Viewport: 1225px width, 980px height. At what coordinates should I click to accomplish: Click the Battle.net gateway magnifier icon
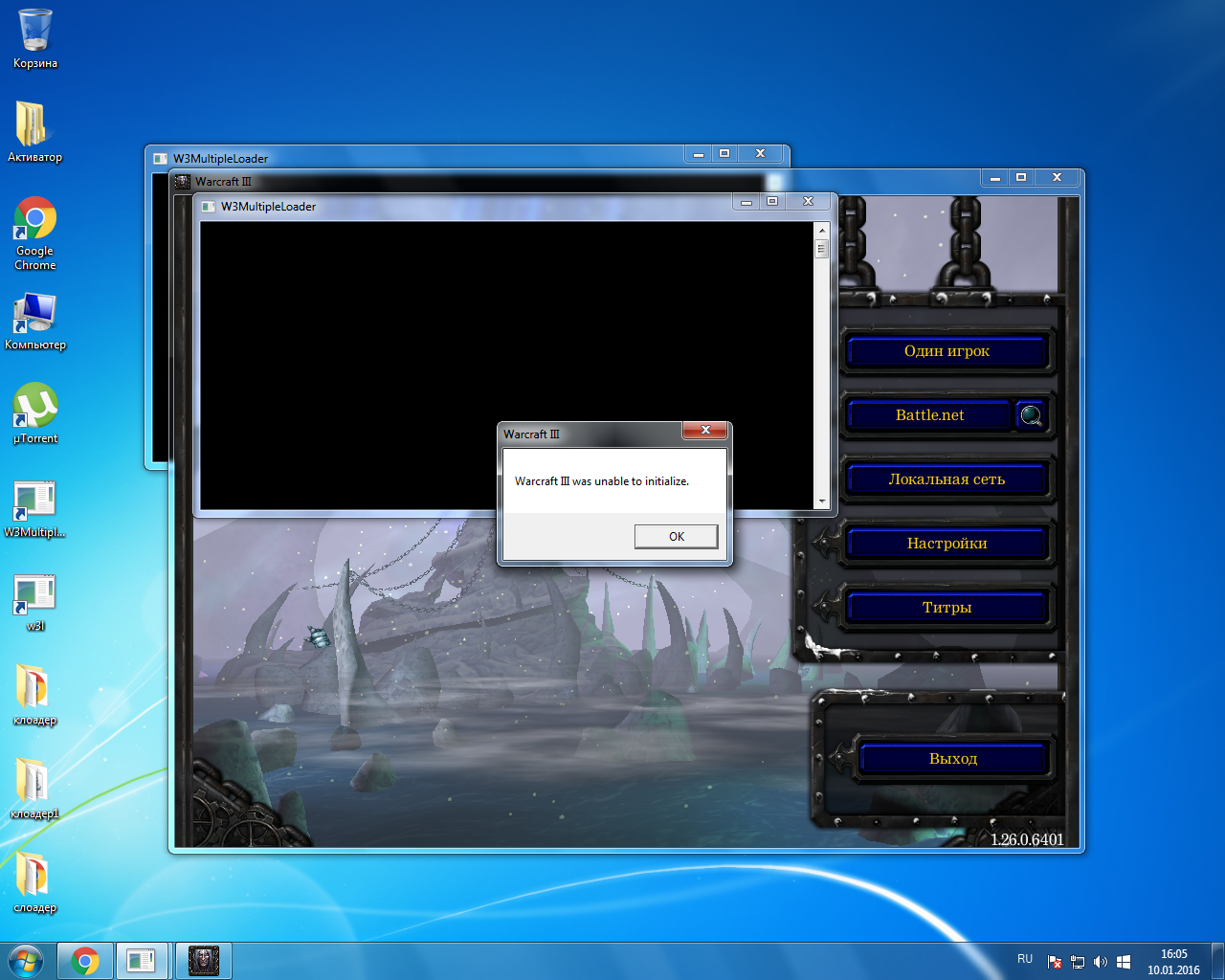tap(1031, 415)
